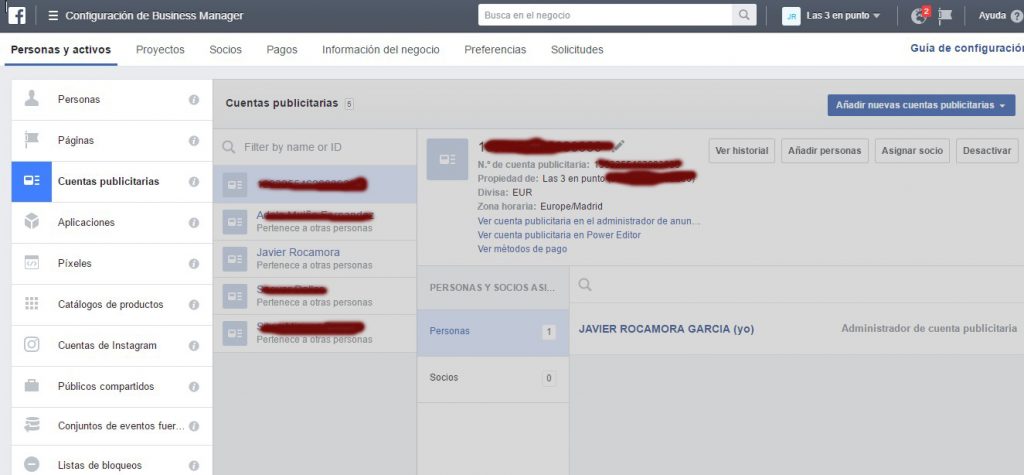Click the Aplicaciones cube icon
The height and width of the screenshot is (475, 1024).
click(x=31, y=221)
